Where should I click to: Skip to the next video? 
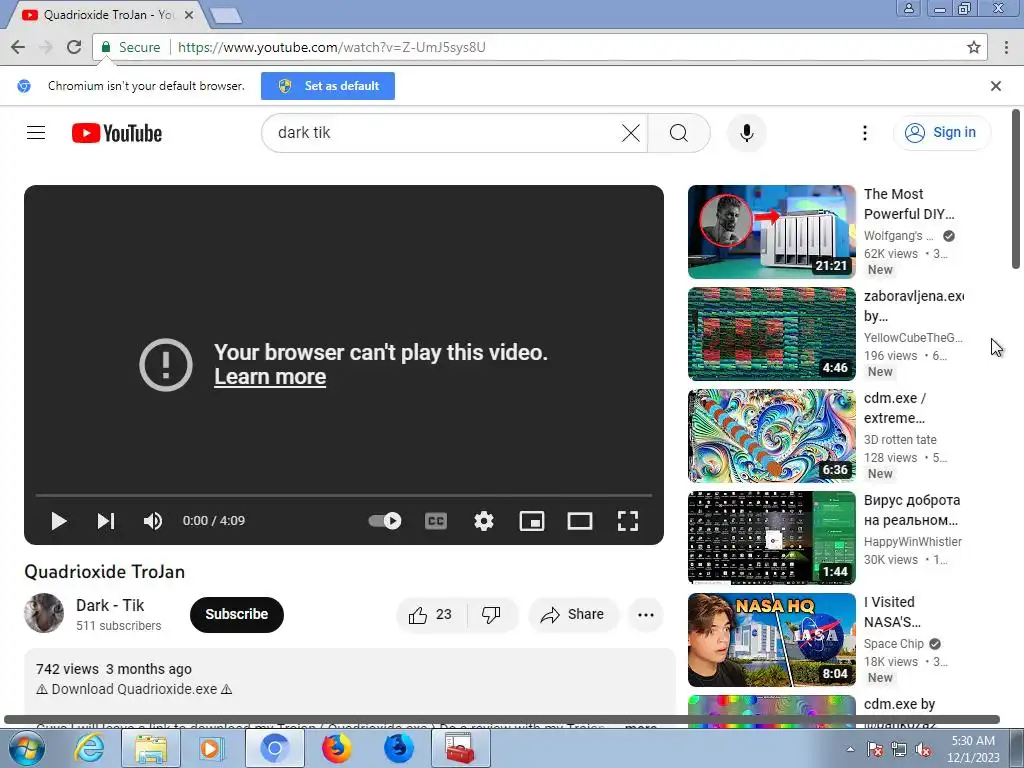click(106, 521)
